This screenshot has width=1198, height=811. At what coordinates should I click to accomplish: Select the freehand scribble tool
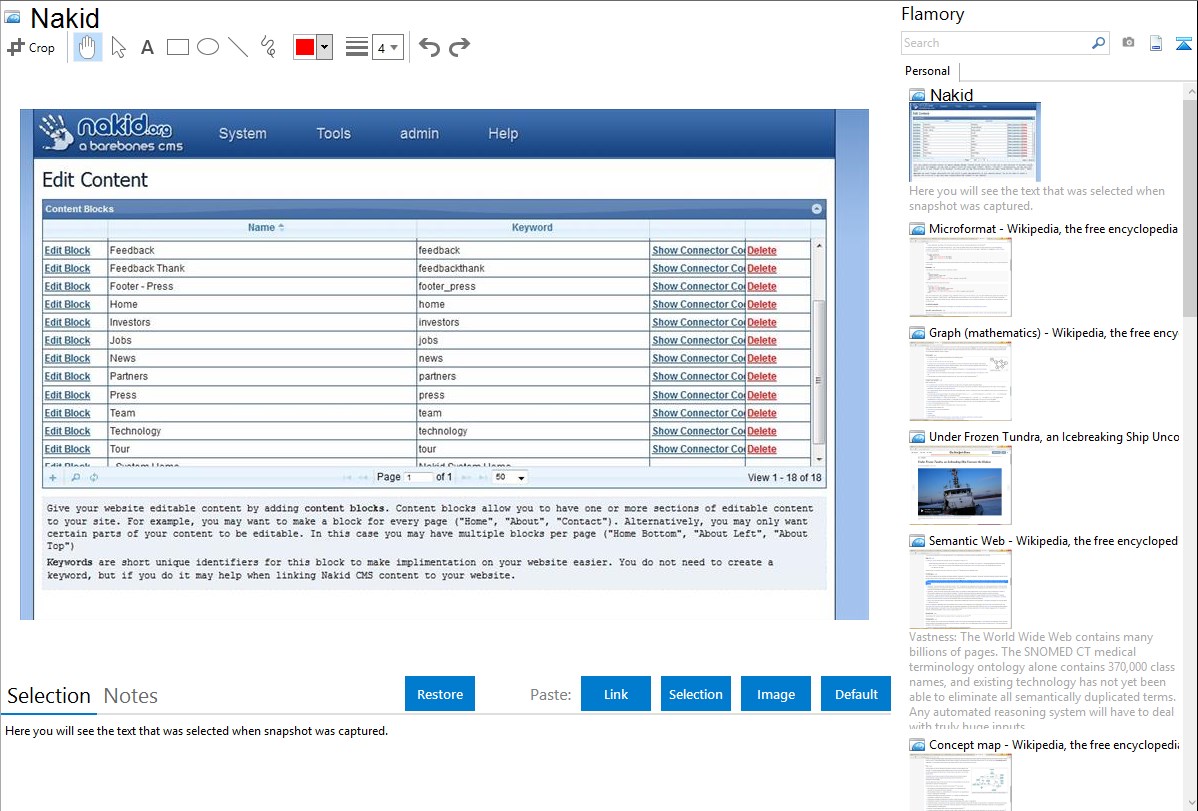(267, 47)
